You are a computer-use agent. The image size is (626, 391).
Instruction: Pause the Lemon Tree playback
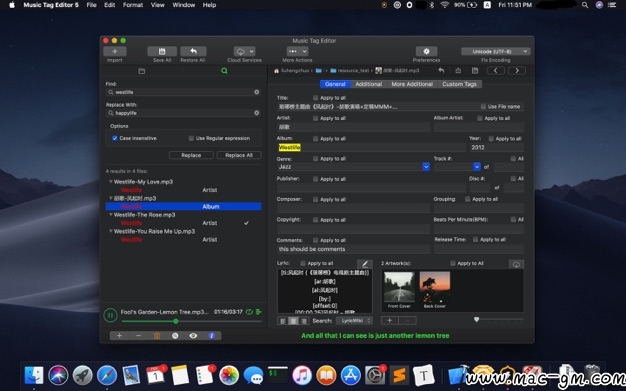(x=111, y=315)
